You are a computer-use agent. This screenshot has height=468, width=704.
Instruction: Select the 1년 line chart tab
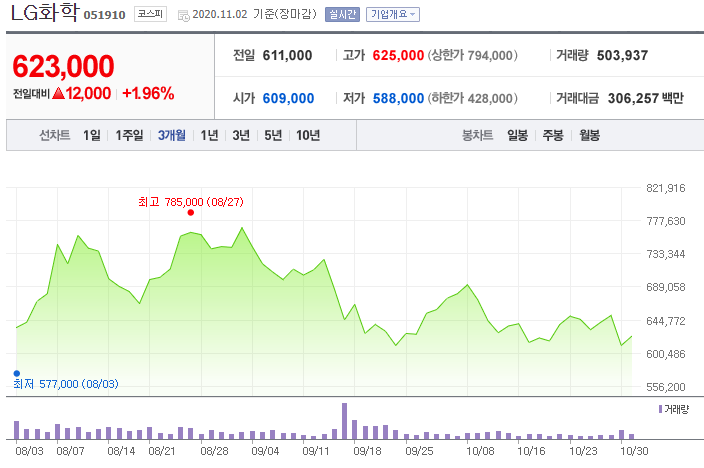(x=209, y=135)
